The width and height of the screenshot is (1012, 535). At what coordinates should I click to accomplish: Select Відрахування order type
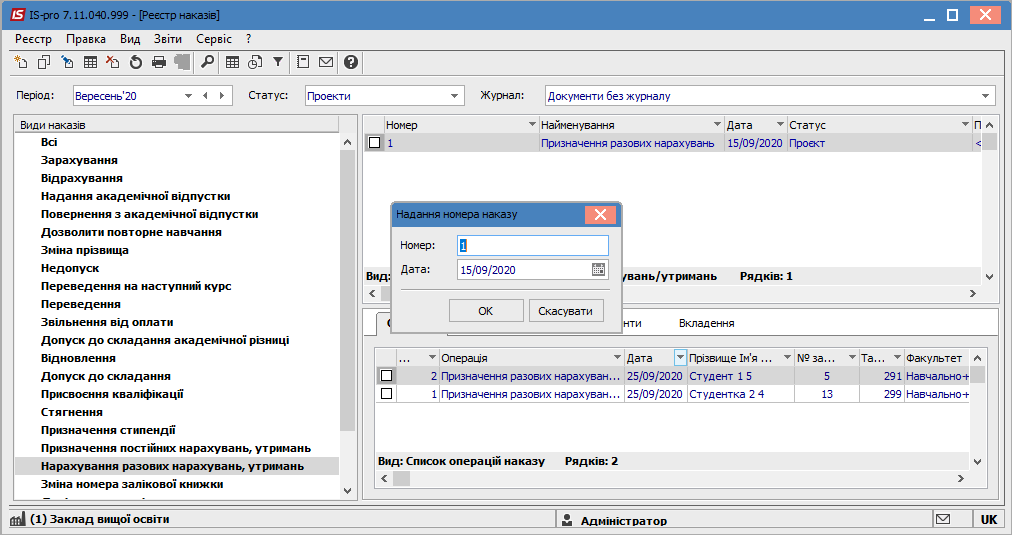click(82, 178)
